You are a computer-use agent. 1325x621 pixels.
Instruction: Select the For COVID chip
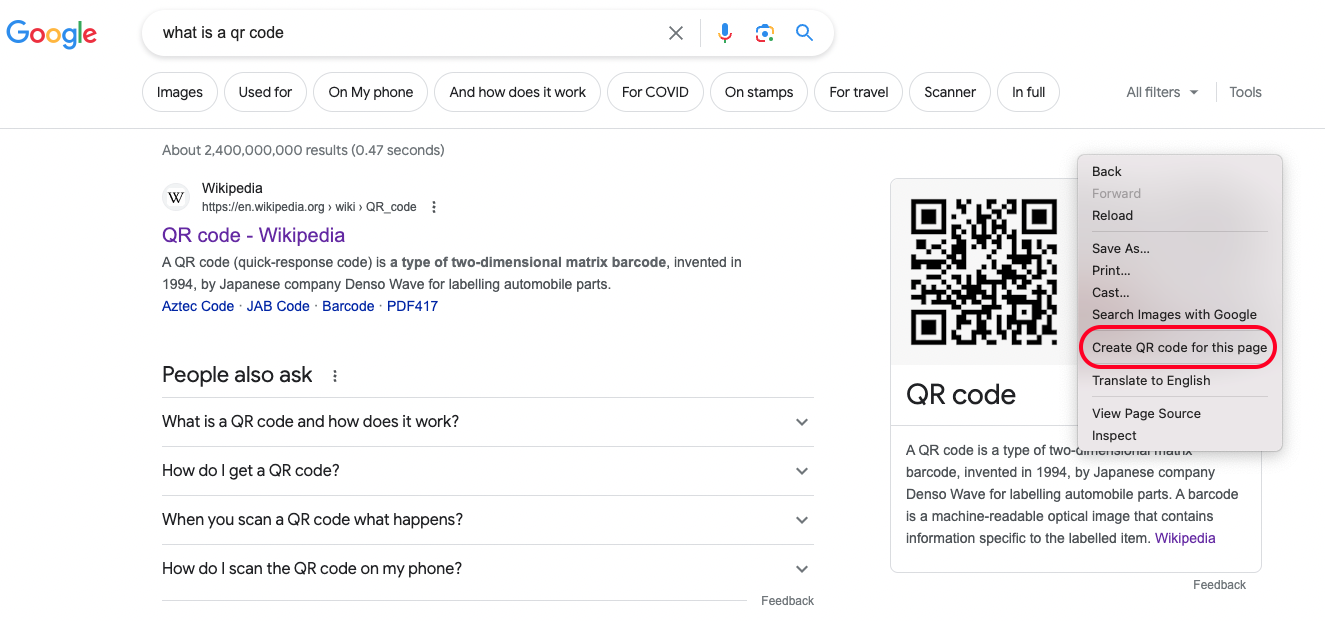coord(655,92)
